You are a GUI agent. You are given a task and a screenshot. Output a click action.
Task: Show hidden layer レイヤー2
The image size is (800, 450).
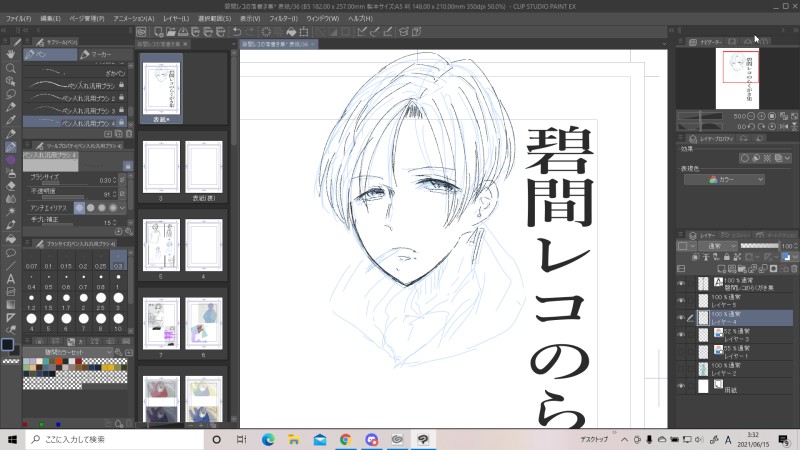click(681, 369)
